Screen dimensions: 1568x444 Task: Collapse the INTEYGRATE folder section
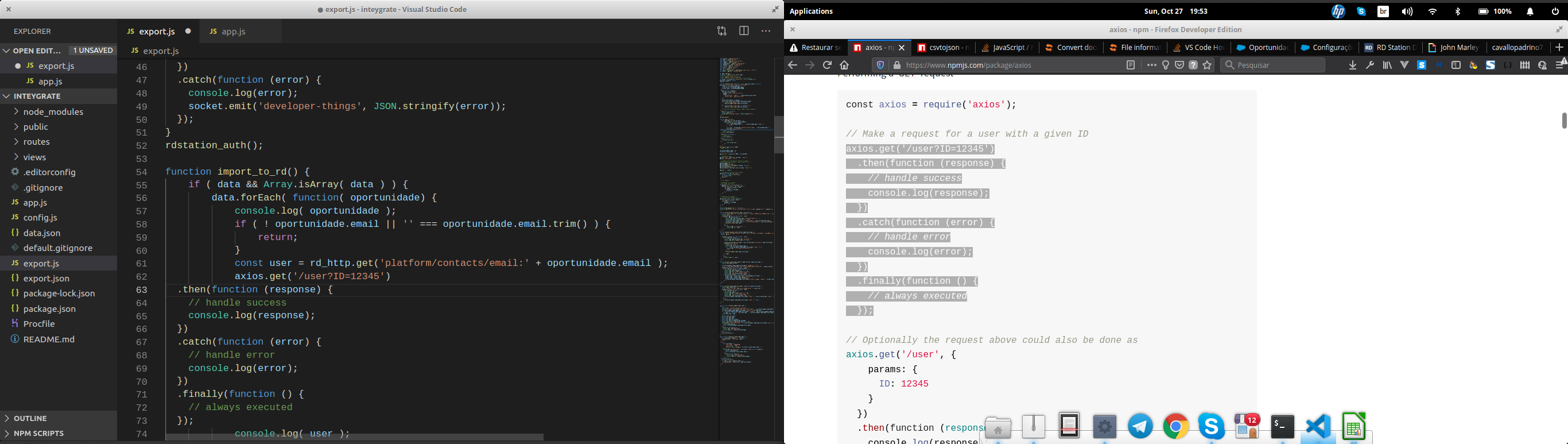37,96
